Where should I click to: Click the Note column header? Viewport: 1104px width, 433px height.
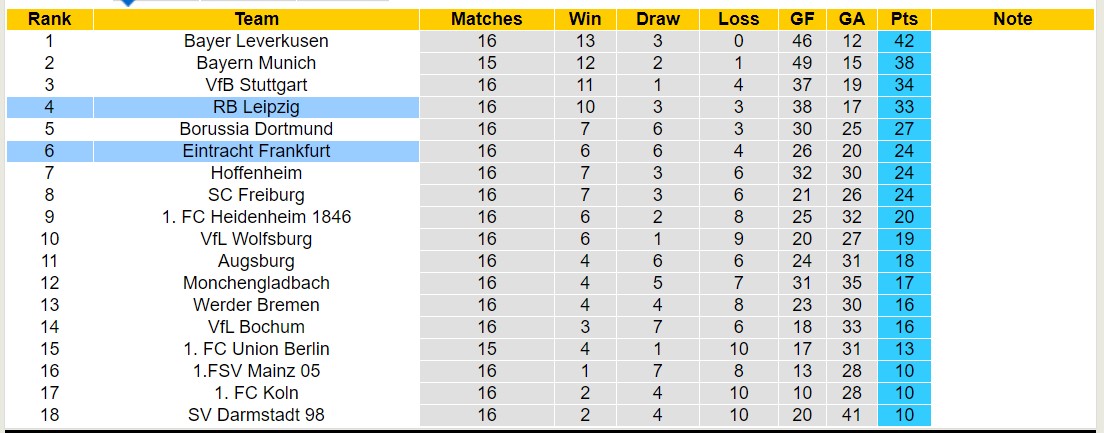click(1013, 19)
